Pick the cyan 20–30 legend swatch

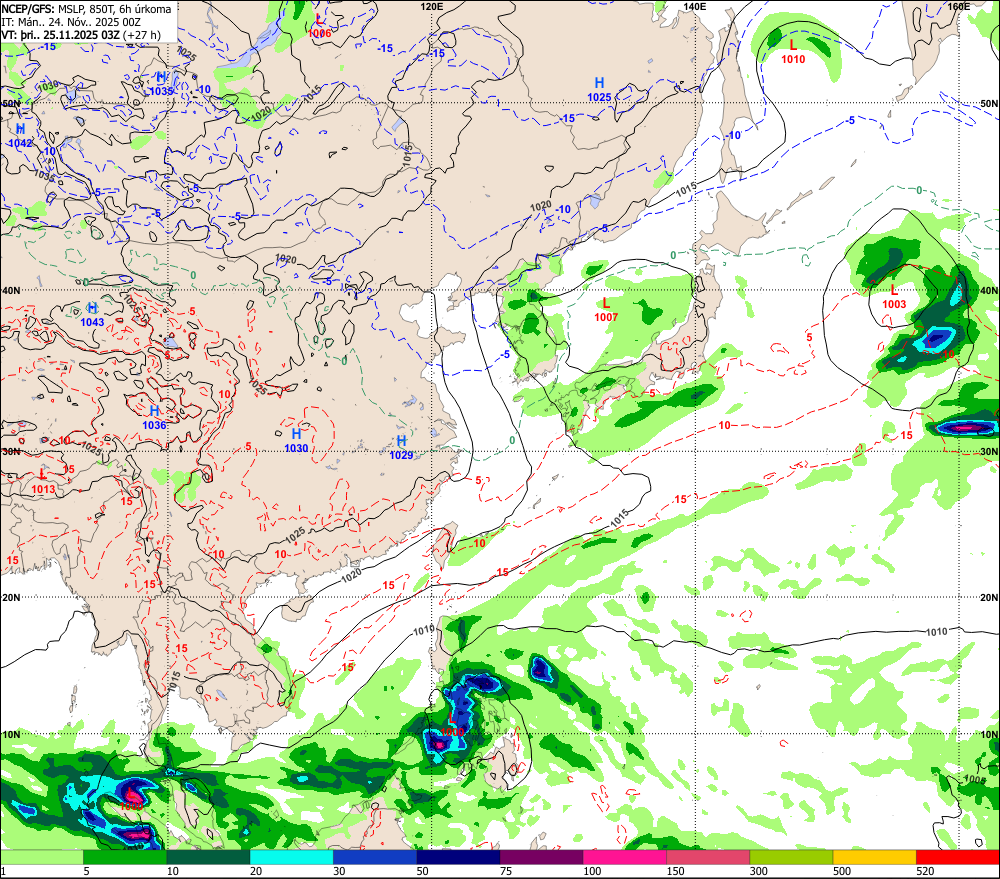tap(291, 857)
